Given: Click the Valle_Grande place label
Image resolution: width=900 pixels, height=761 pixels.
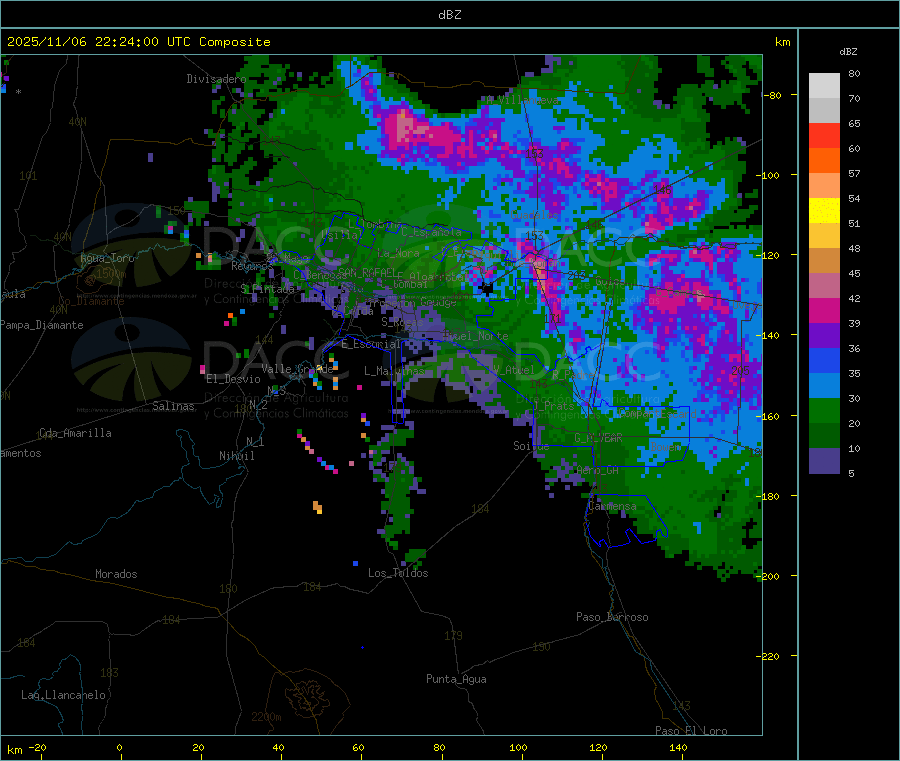Looking at the screenshot, I should coord(297,369).
